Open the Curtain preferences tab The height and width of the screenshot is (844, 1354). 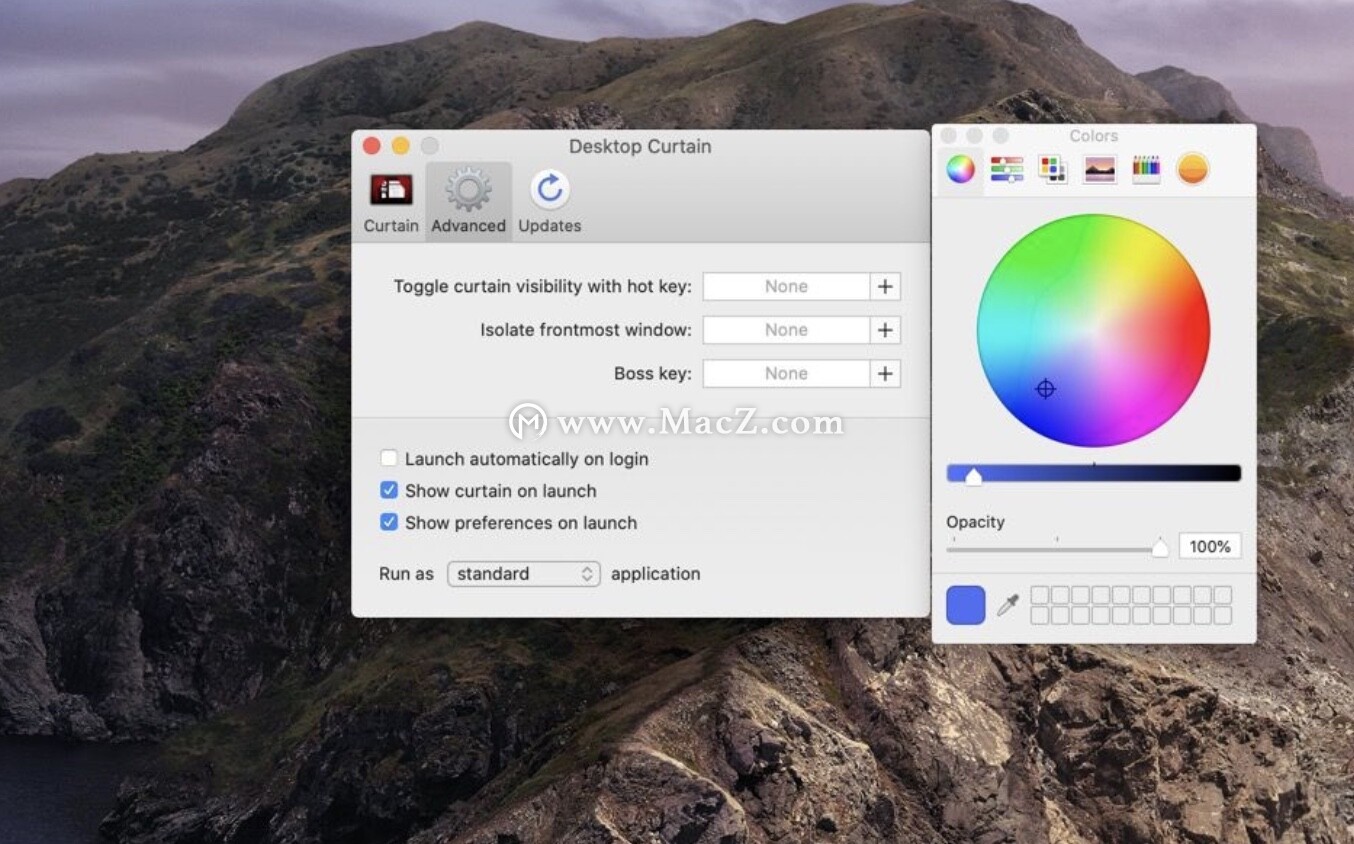pyautogui.click(x=391, y=203)
